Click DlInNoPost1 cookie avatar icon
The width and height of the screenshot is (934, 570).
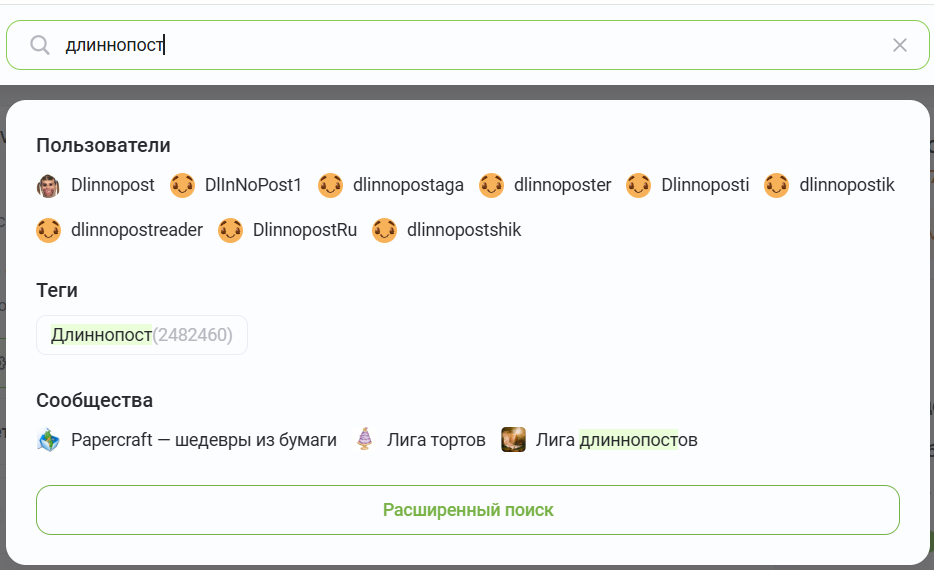click(182, 186)
